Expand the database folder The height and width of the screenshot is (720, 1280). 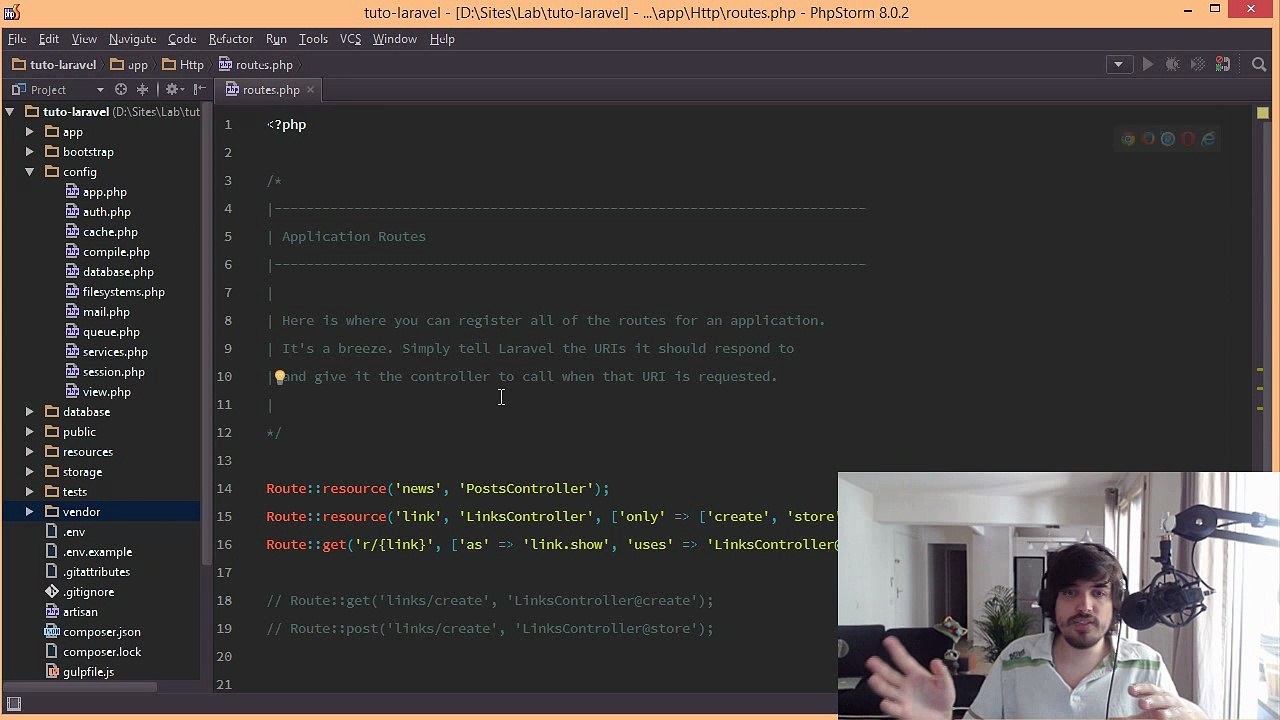(29, 412)
